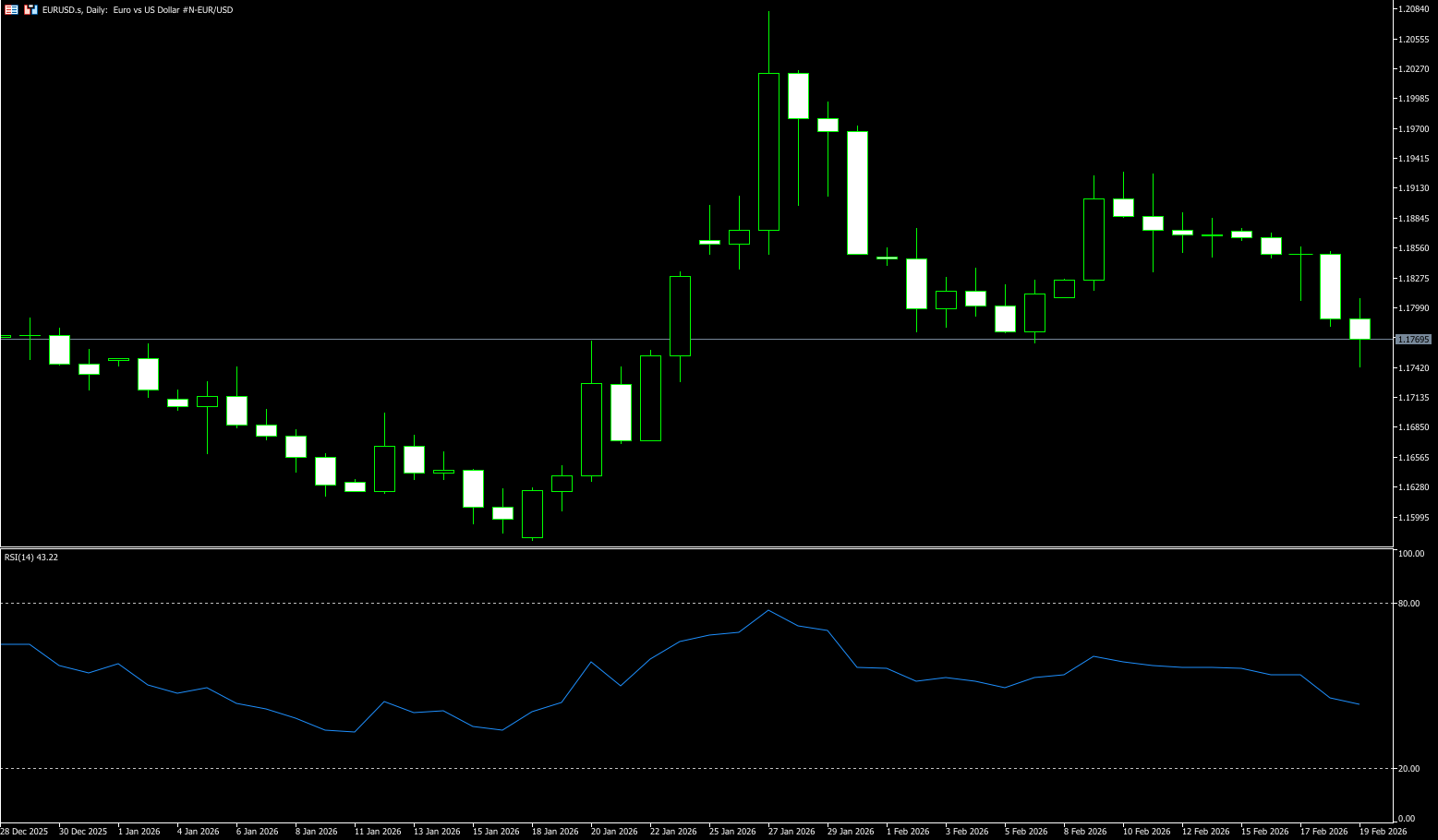This screenshot has width=1438, height=840.
Task: Click the highest peak of the RSI line
Action: click(768, 610)
